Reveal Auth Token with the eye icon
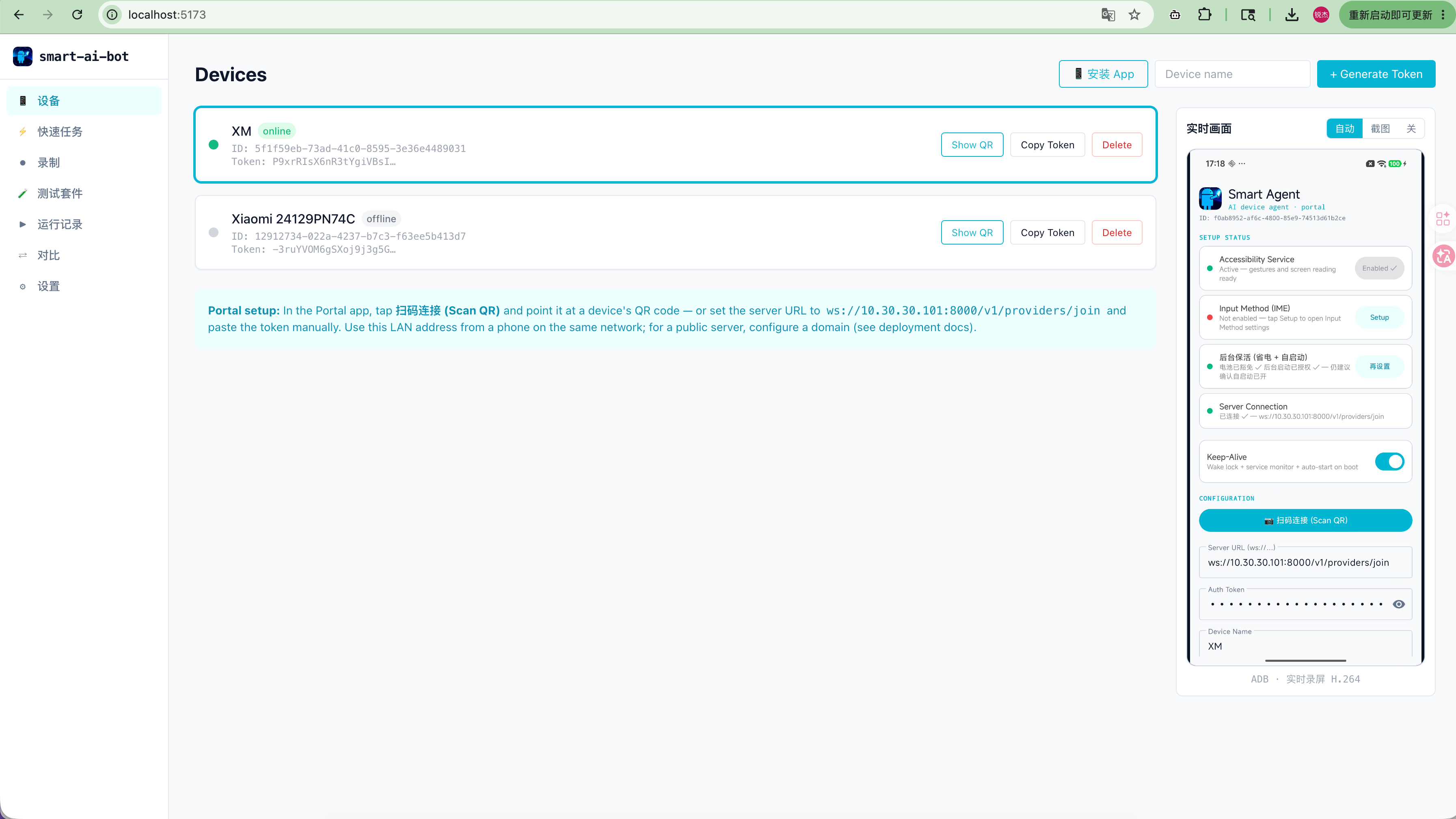The width and height of the screenshot is (1456, 819). [1398, 604]
